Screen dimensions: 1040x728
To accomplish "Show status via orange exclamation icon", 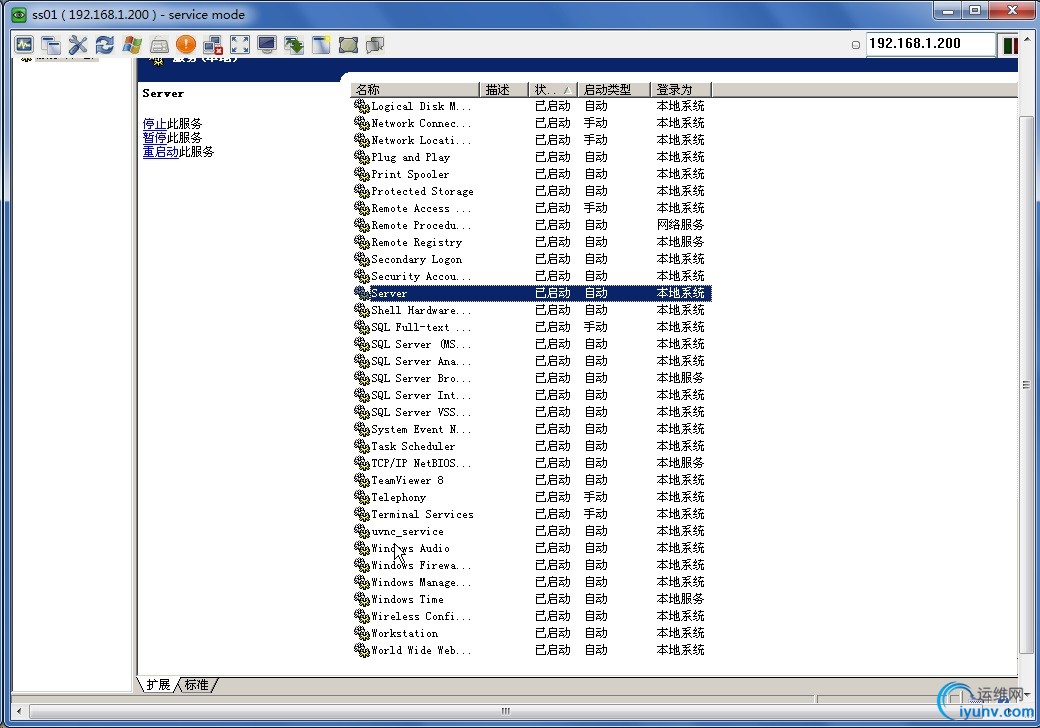I will (x=186, y=44).
